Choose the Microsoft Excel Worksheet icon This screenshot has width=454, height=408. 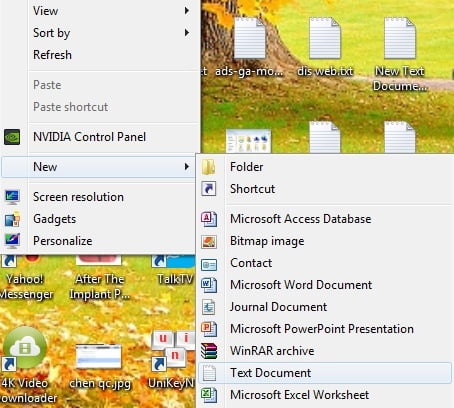[209, 395]
